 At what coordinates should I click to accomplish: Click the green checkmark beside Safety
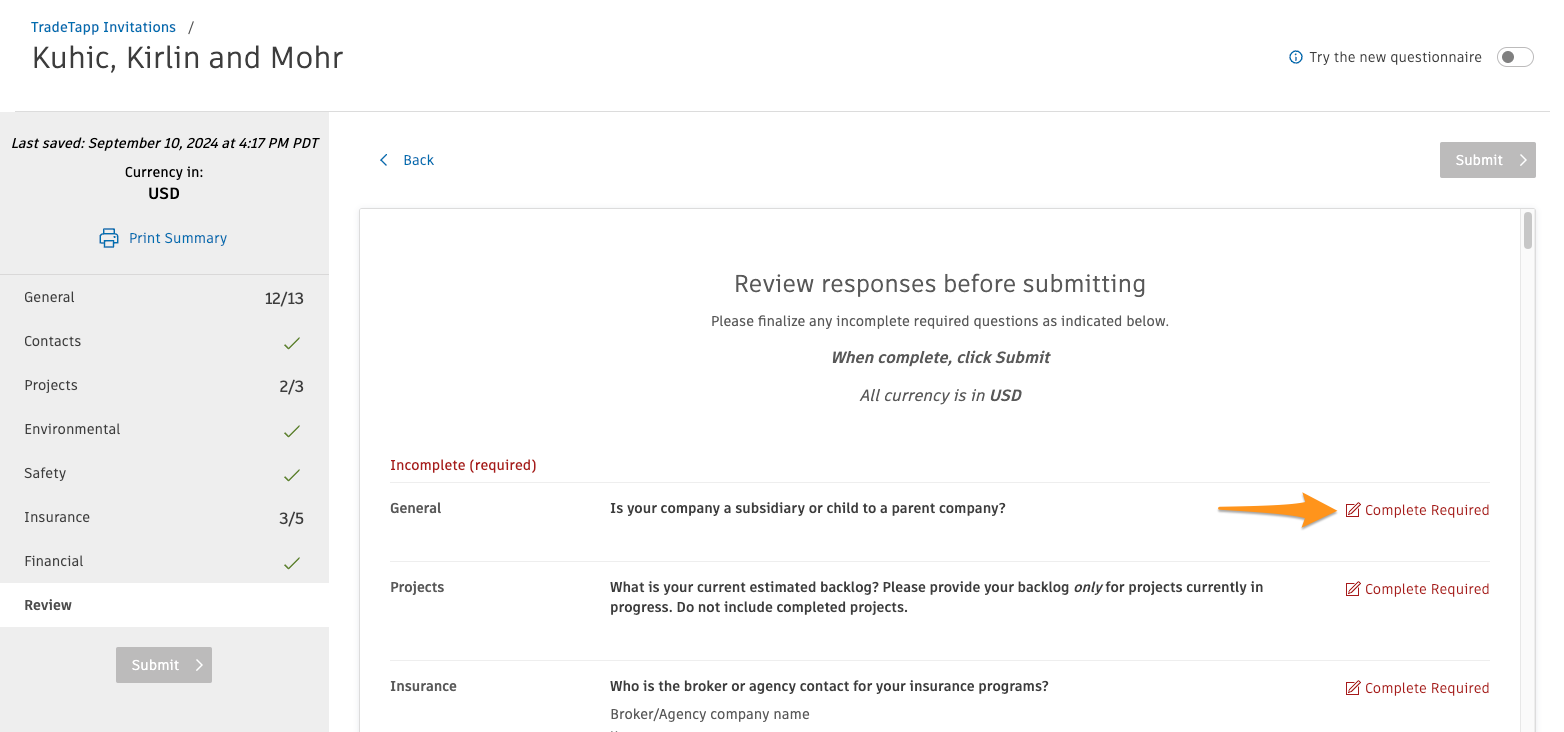tap(291, 475)
